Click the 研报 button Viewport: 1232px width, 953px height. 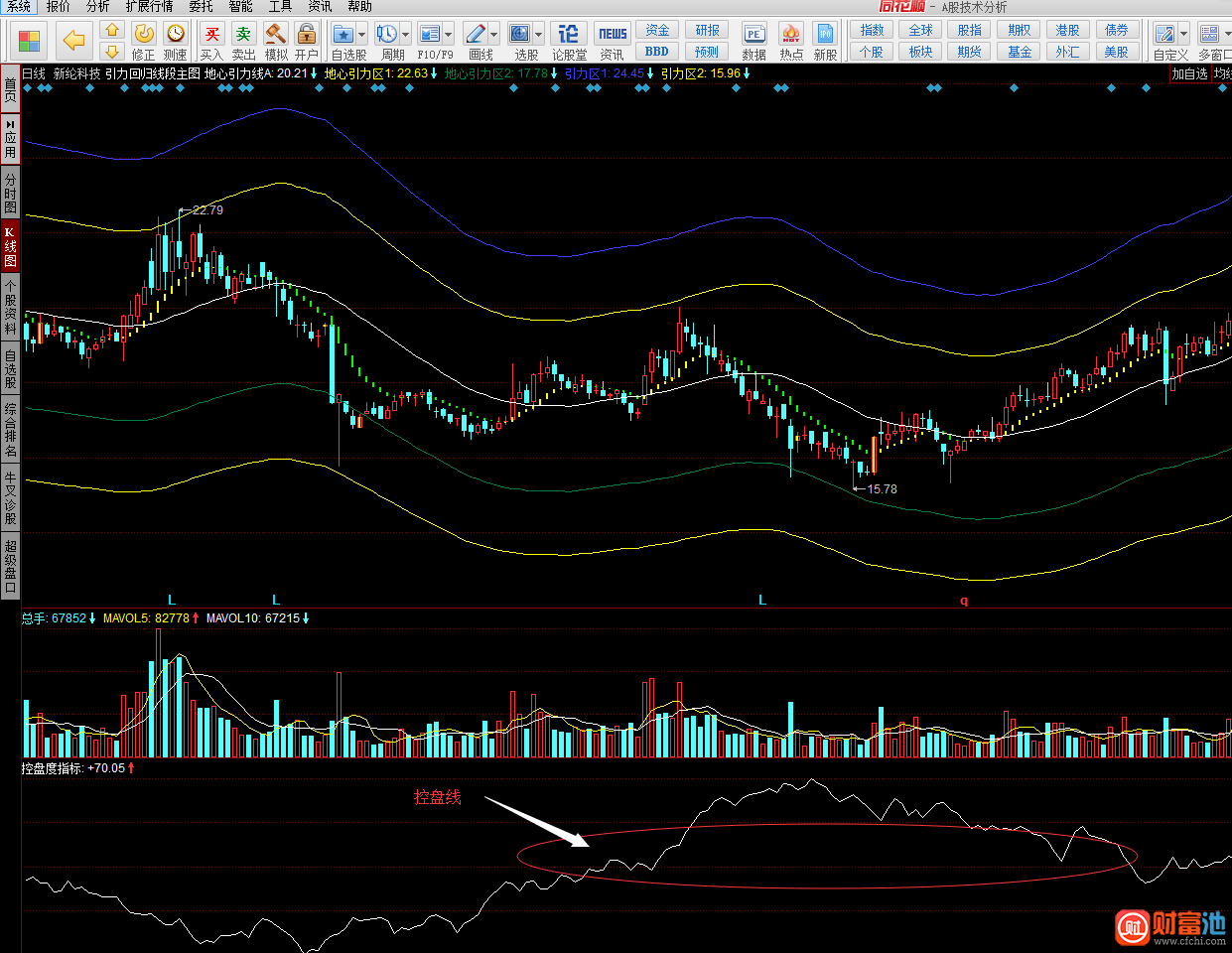point(707,30)
